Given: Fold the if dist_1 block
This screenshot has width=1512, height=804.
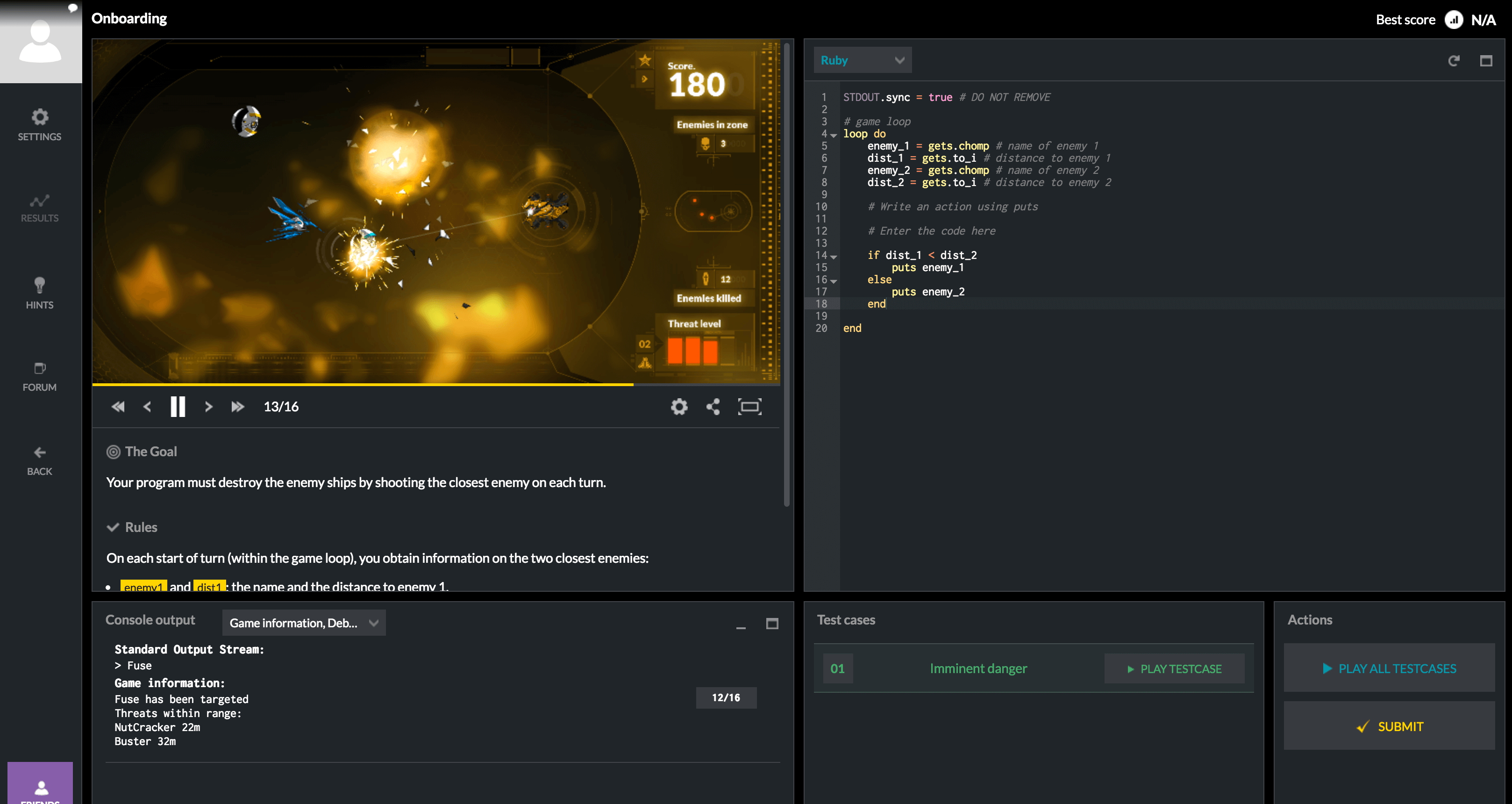Looking at the screenshot, I should (x=834, y=257).
